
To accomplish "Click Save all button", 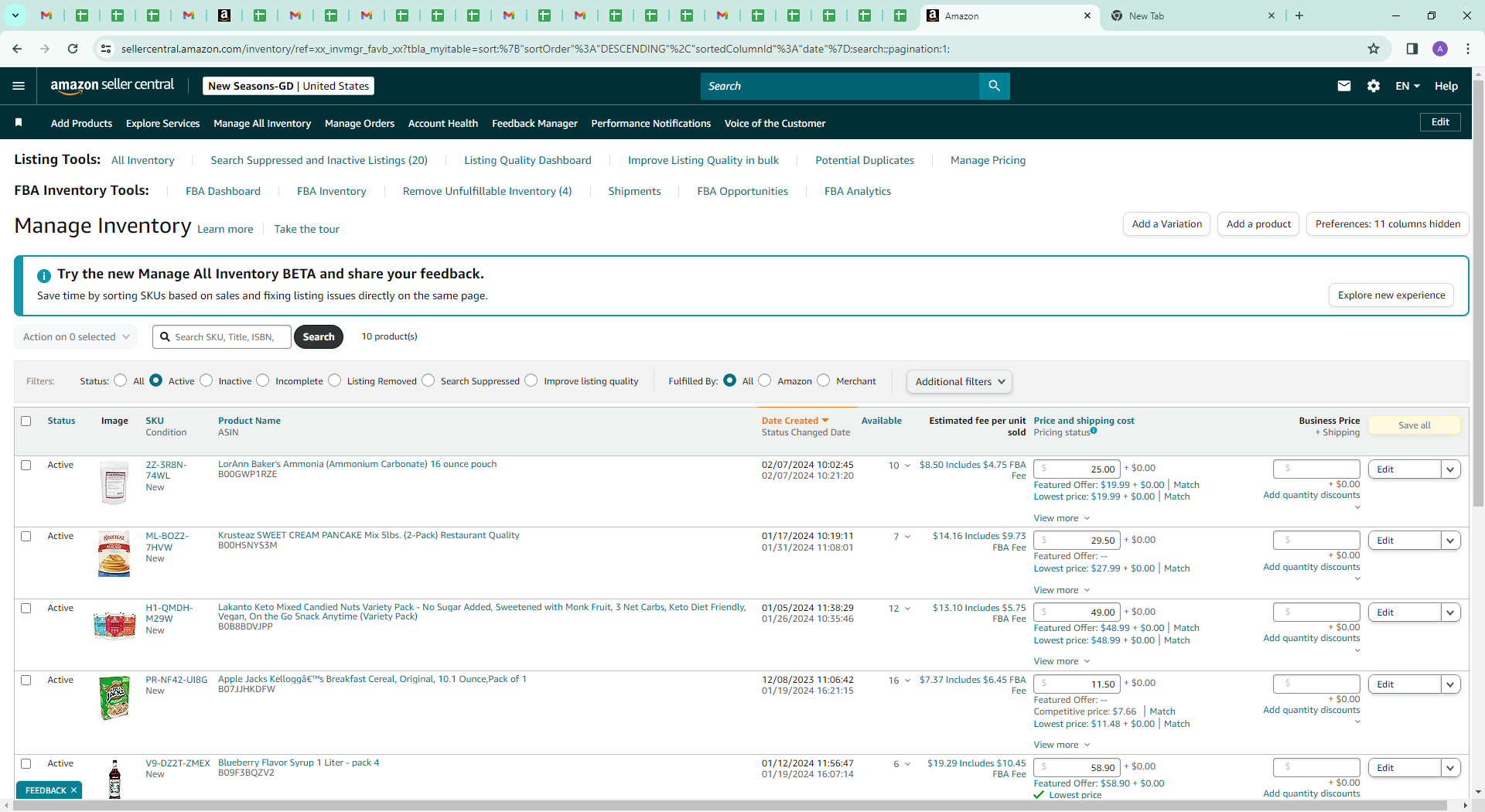I will (1415, 425).
